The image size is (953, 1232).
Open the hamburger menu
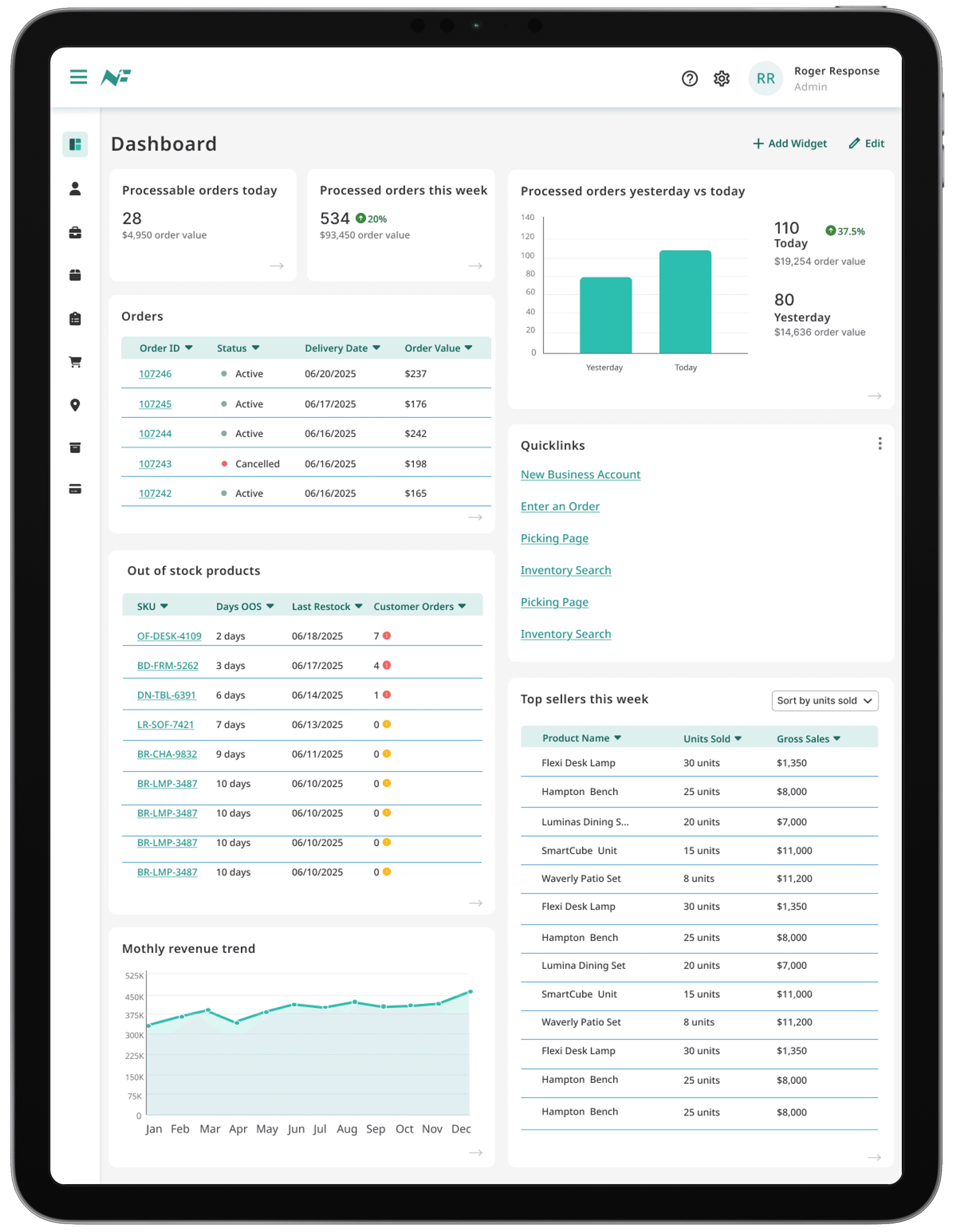click(x=78, y=77)
